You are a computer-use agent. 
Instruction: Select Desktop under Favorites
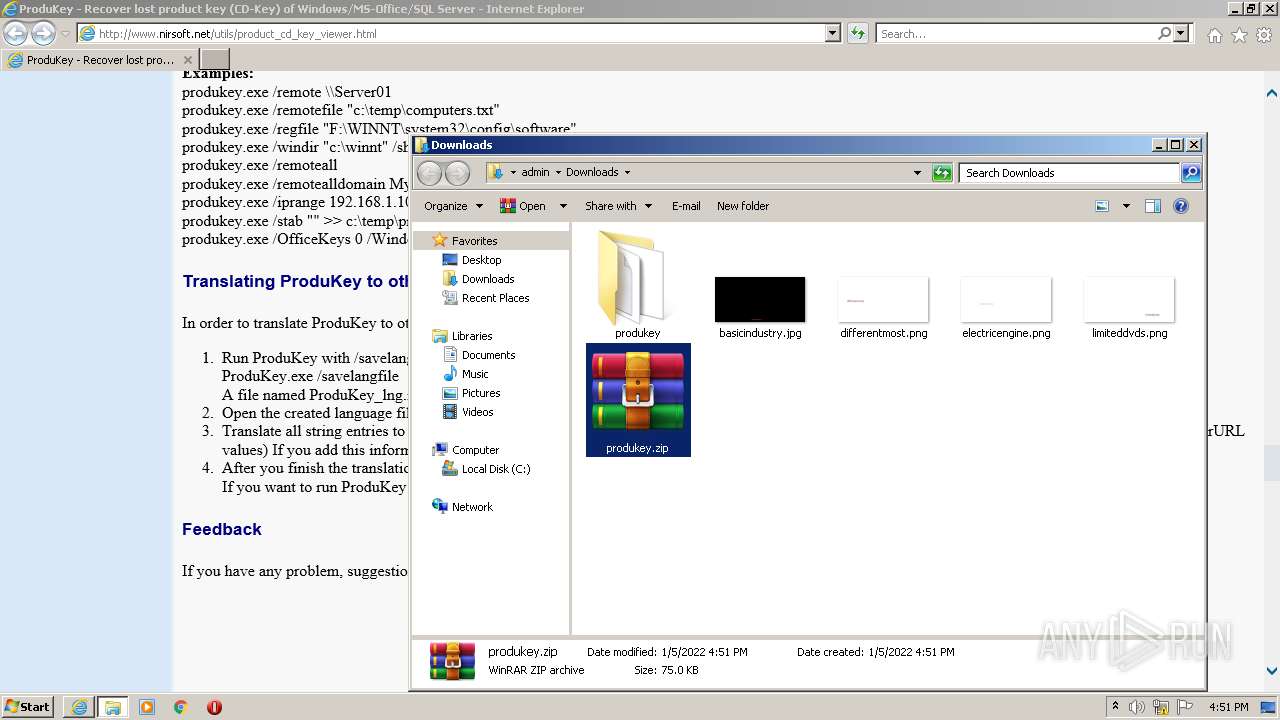pyautogui.click(x=481, y=260)
